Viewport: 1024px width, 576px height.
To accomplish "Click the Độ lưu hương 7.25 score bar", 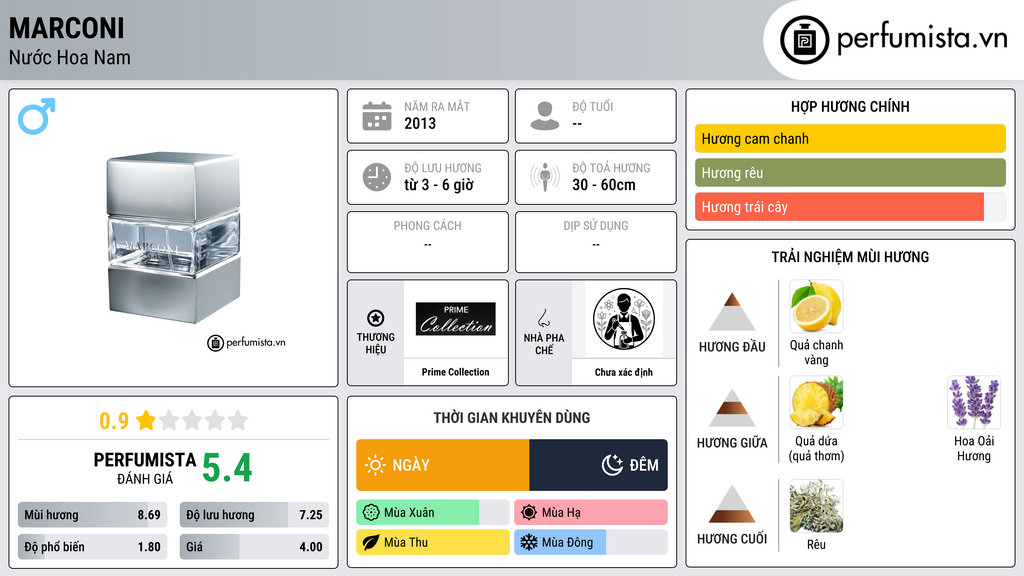I will pos(254,515).
